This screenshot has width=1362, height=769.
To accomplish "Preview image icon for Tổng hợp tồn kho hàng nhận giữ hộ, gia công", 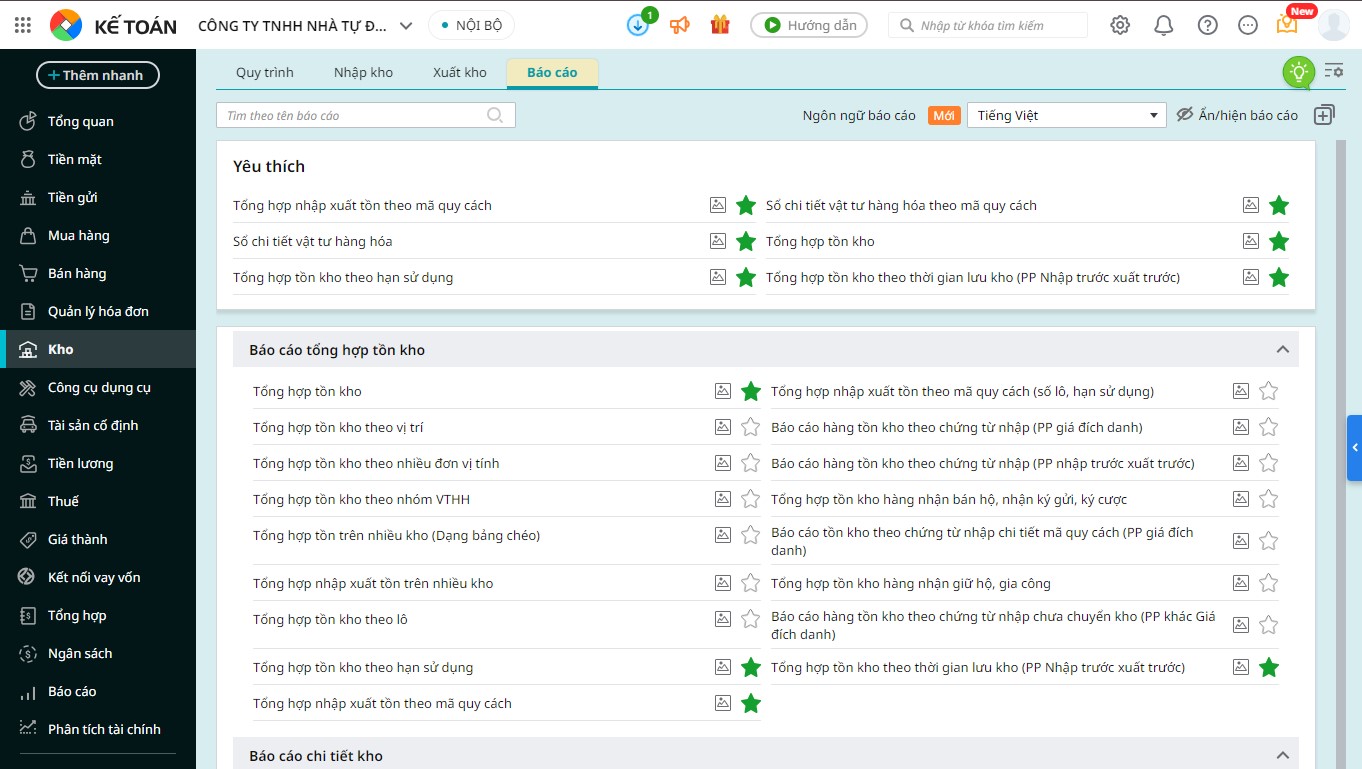I will (x=1241, y=583).
